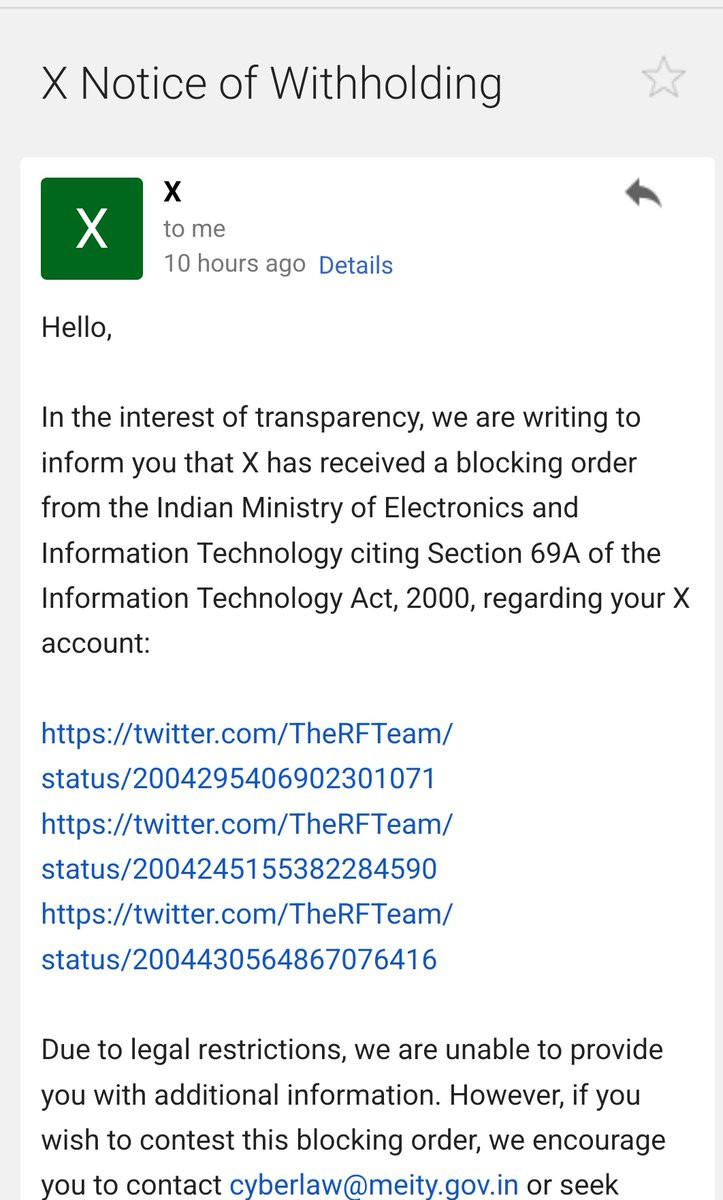Tap the reply arrow icon

click(x=643, y=193)
